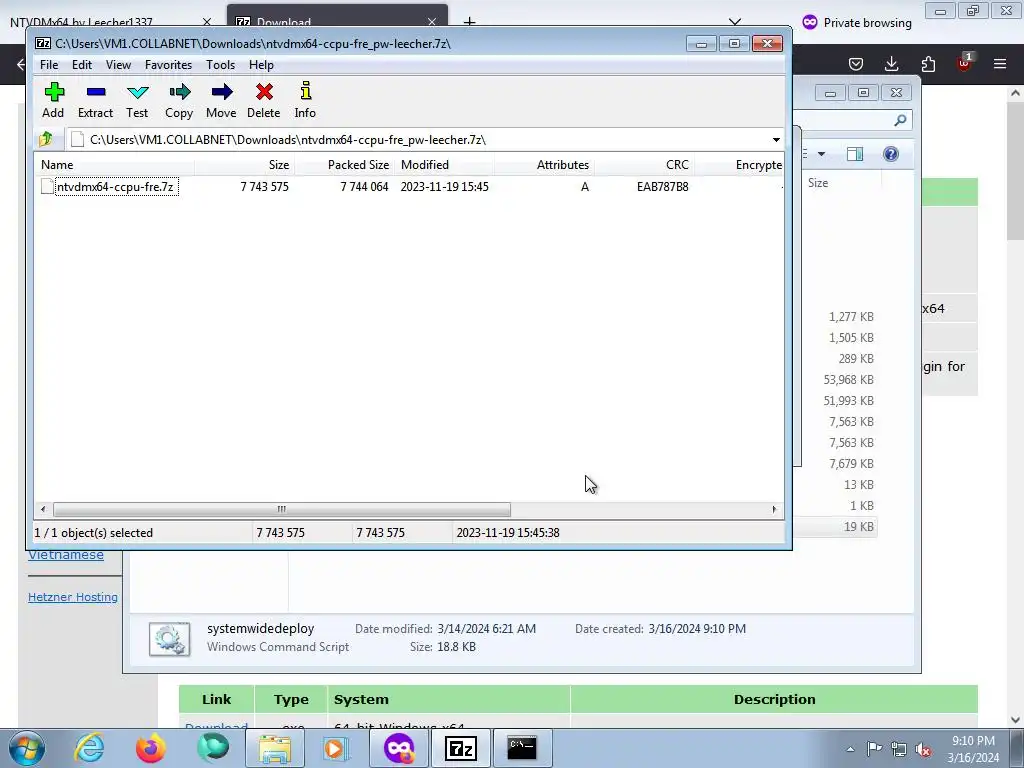Click the 53,968 KB size entry in Explorer

point(848,379)
